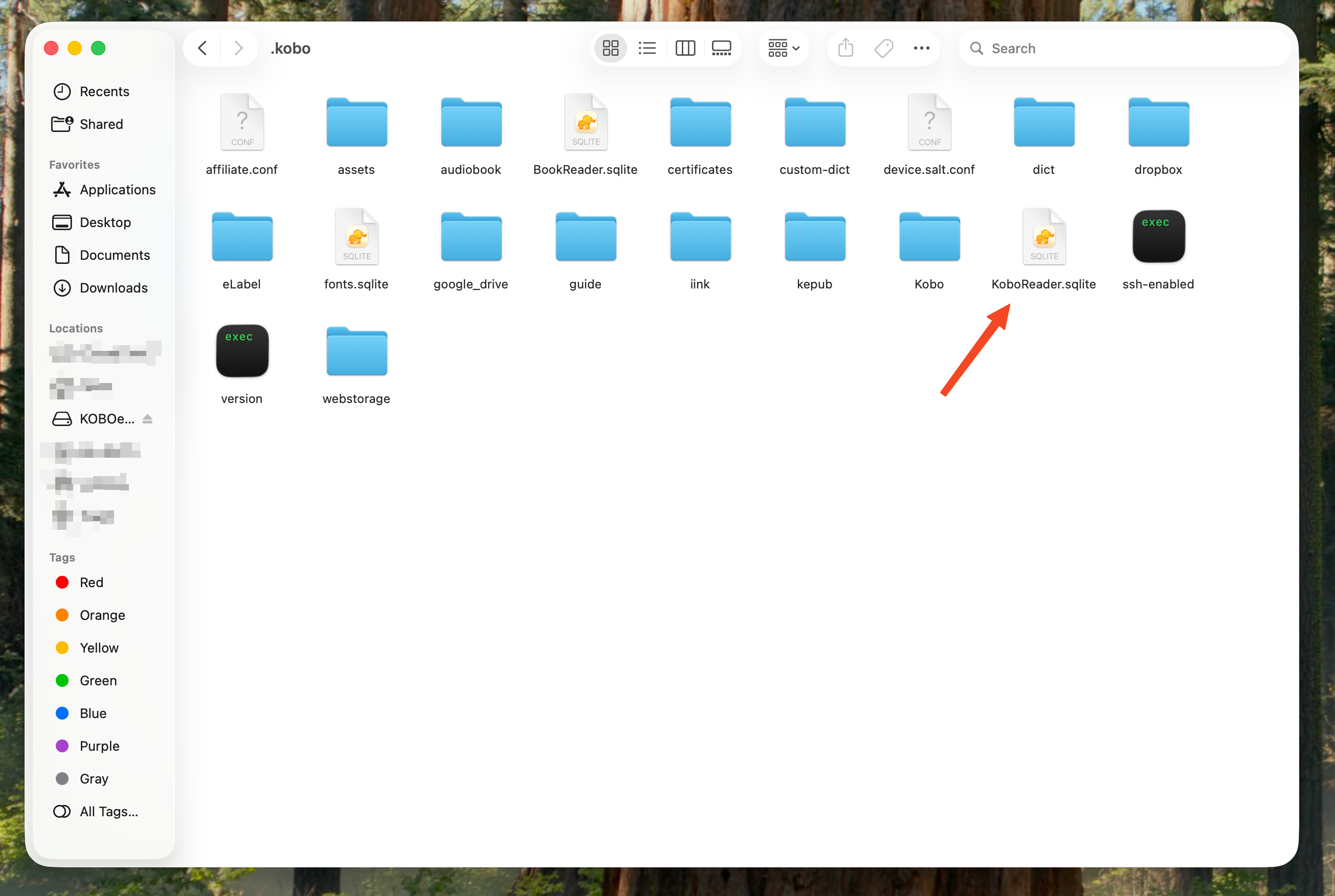Viewport: 1335px width, 896px height.
Task: Select icon grid view
Action: (x=610, y=48)
